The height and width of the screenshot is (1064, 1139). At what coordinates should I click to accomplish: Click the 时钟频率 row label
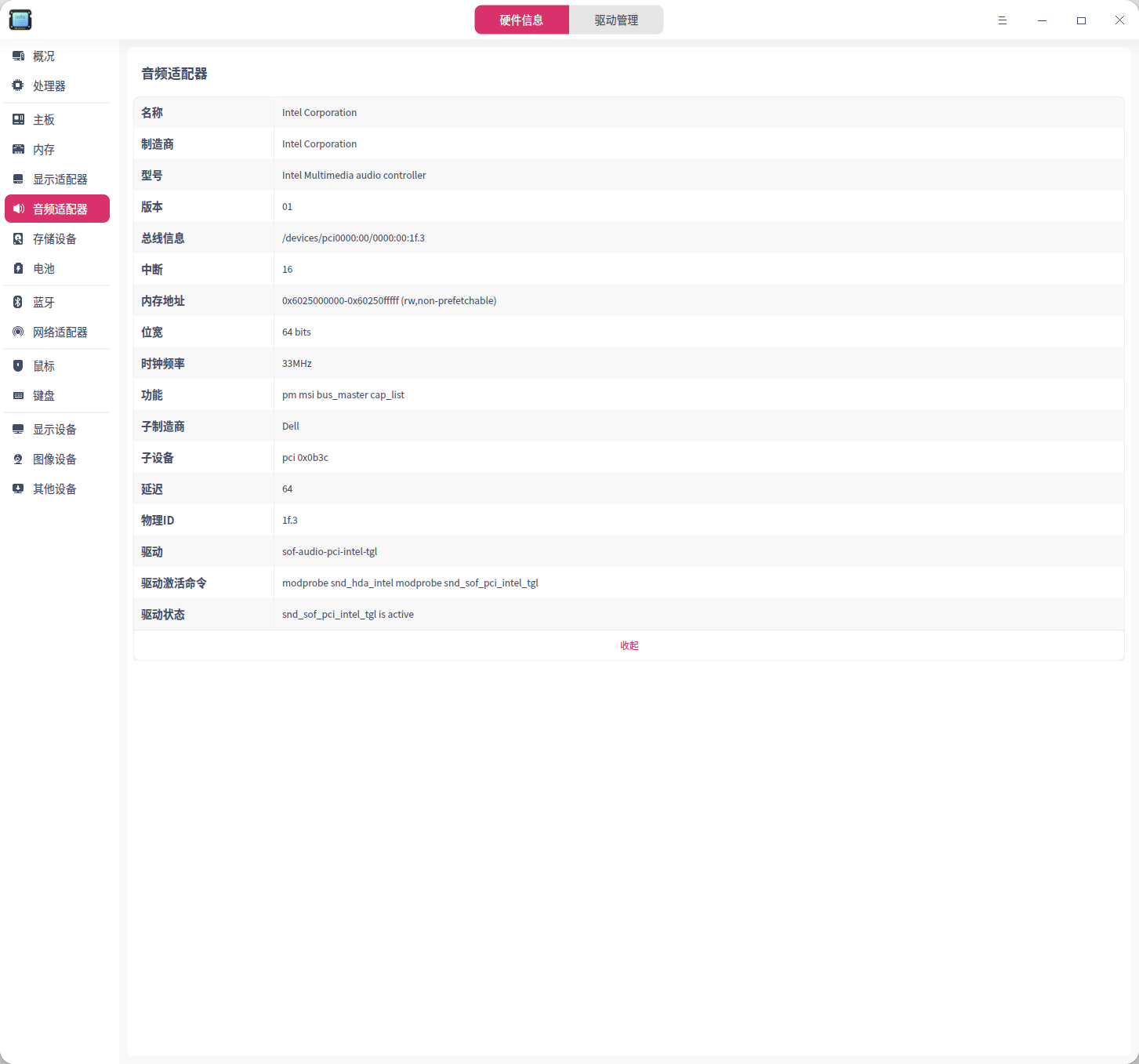tap(163, 363)
